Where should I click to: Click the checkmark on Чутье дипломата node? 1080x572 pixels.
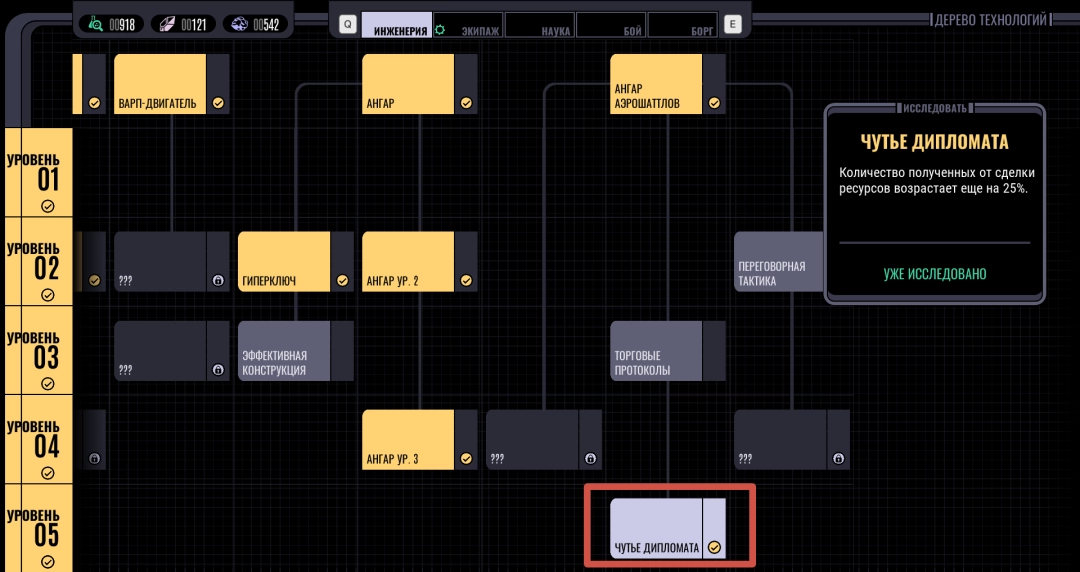coord(714,547)
